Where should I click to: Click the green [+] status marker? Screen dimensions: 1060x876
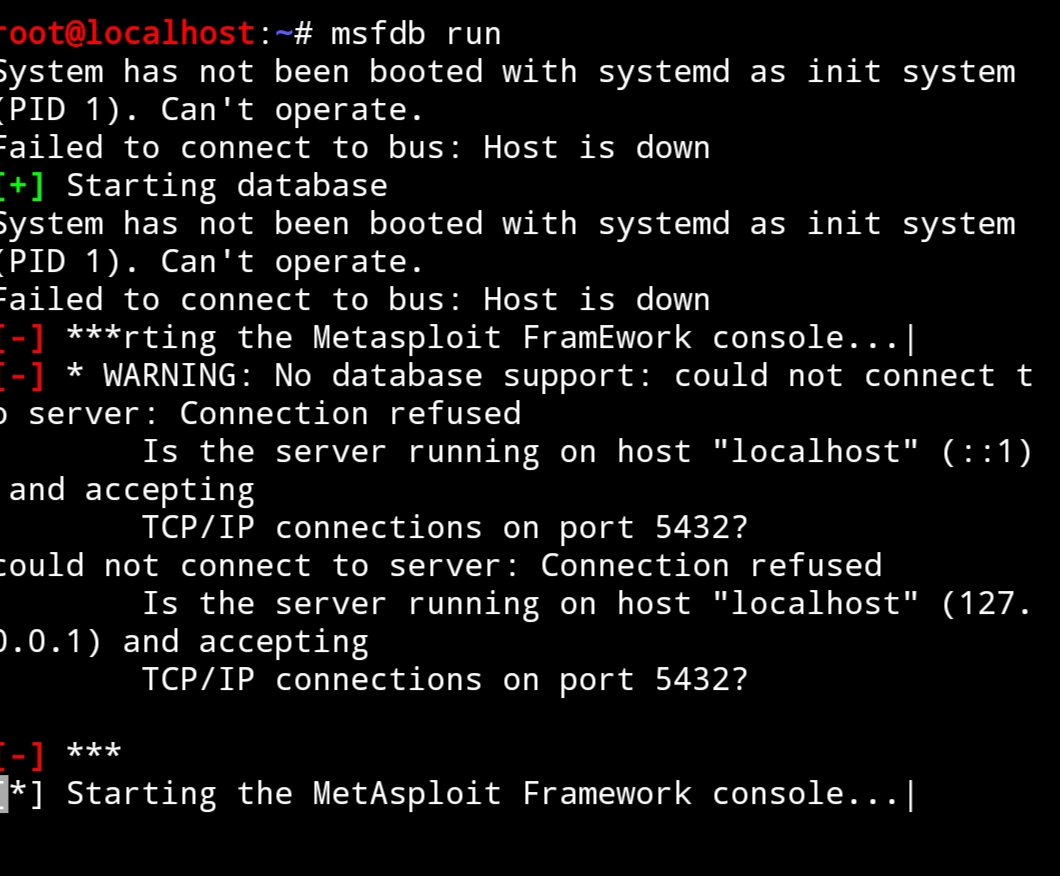(x=22, y=186)
